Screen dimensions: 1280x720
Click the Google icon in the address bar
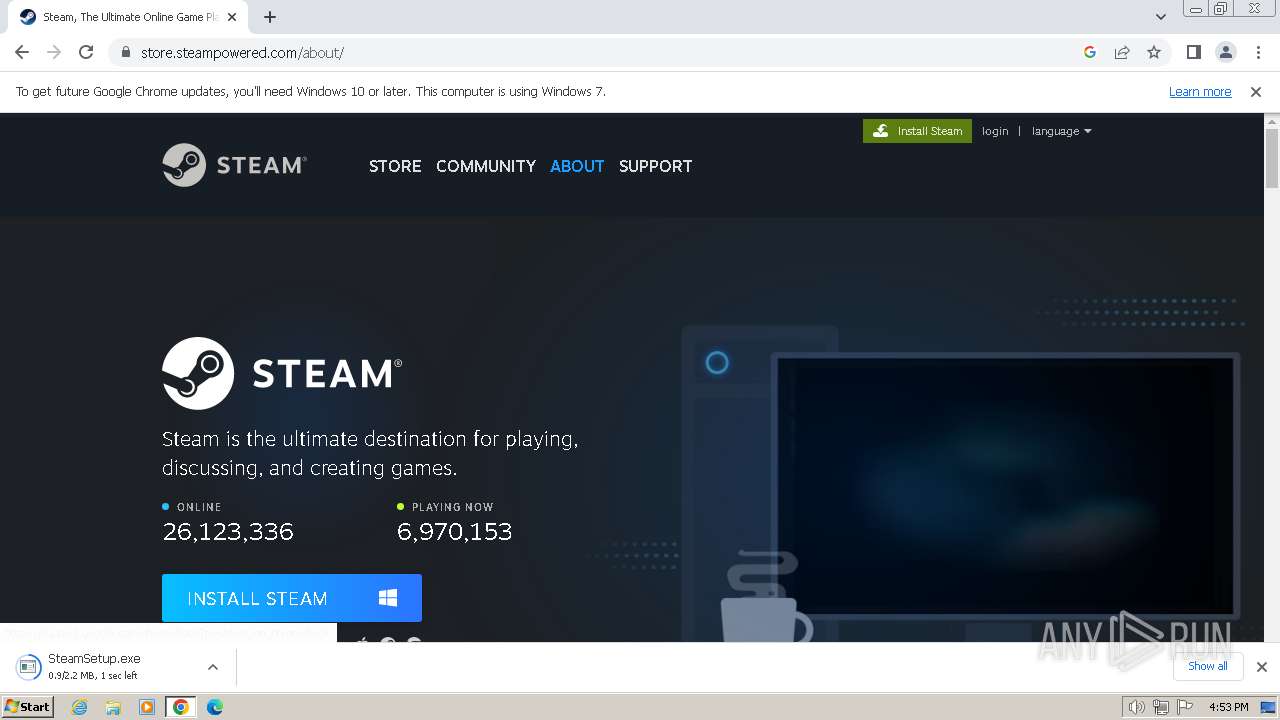[1090, 52]
